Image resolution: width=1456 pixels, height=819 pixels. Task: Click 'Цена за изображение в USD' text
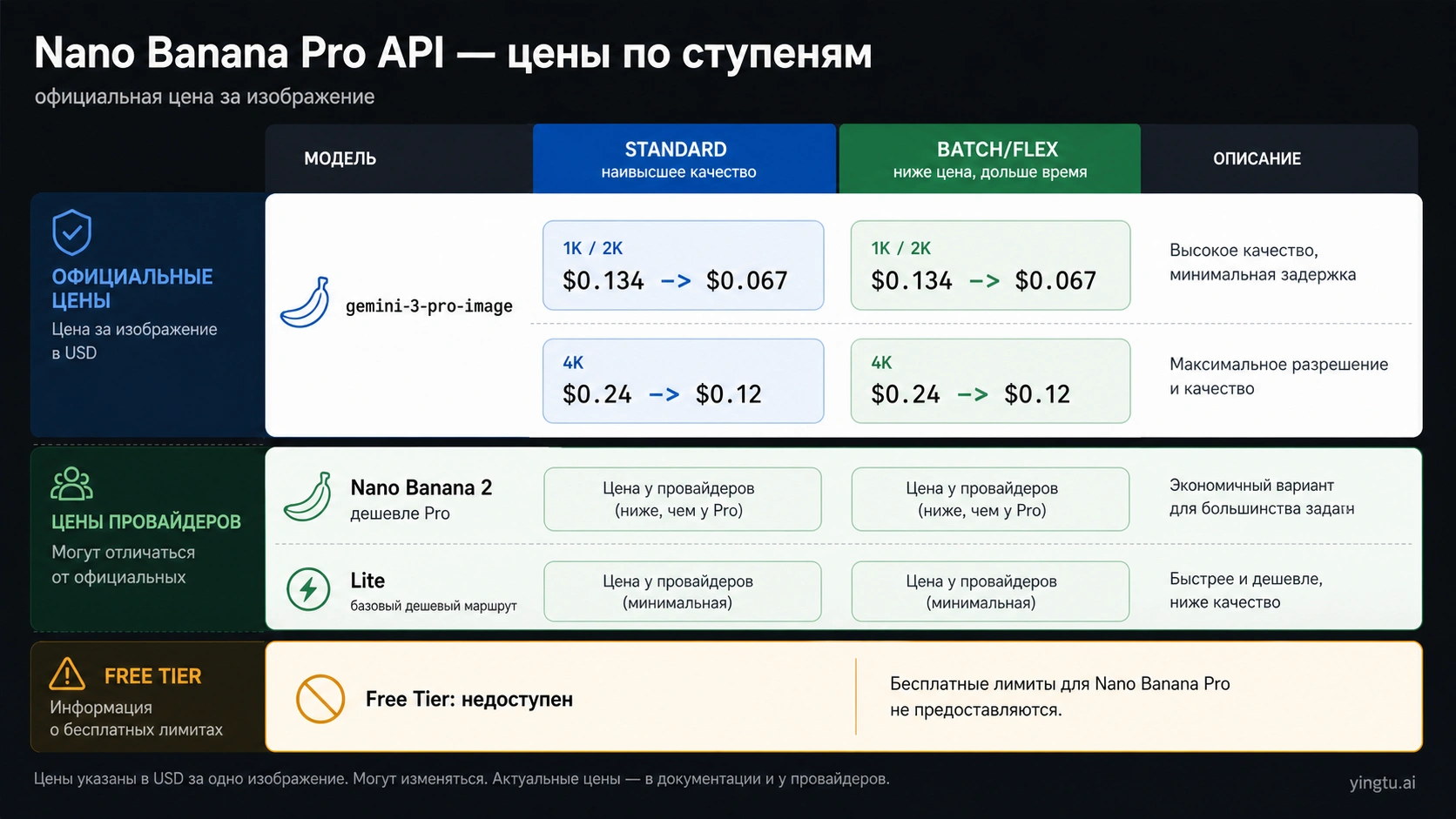pos(134,341)
